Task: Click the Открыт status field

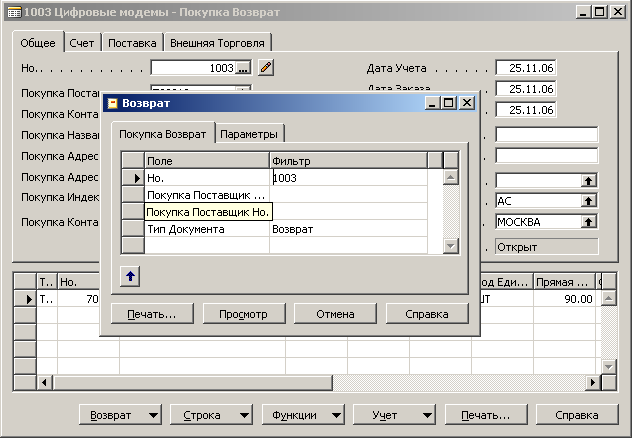Action: (547, 247)
